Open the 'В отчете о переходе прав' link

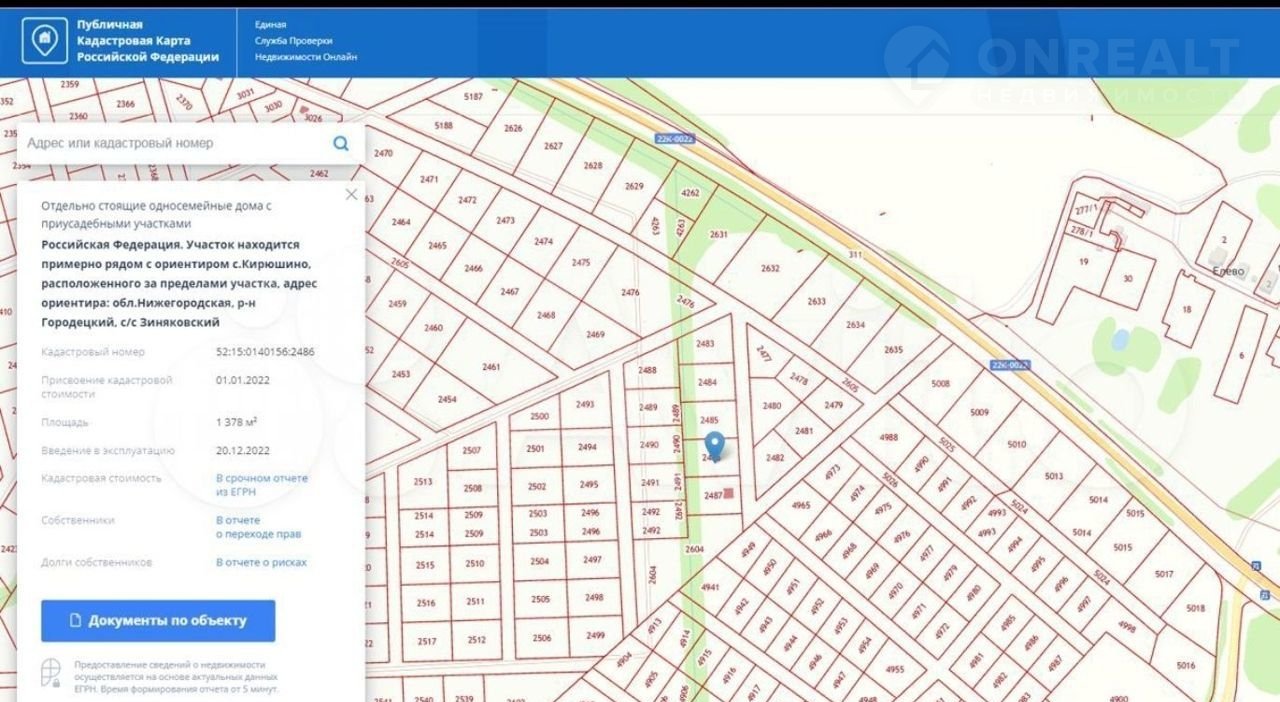(258, 527)
